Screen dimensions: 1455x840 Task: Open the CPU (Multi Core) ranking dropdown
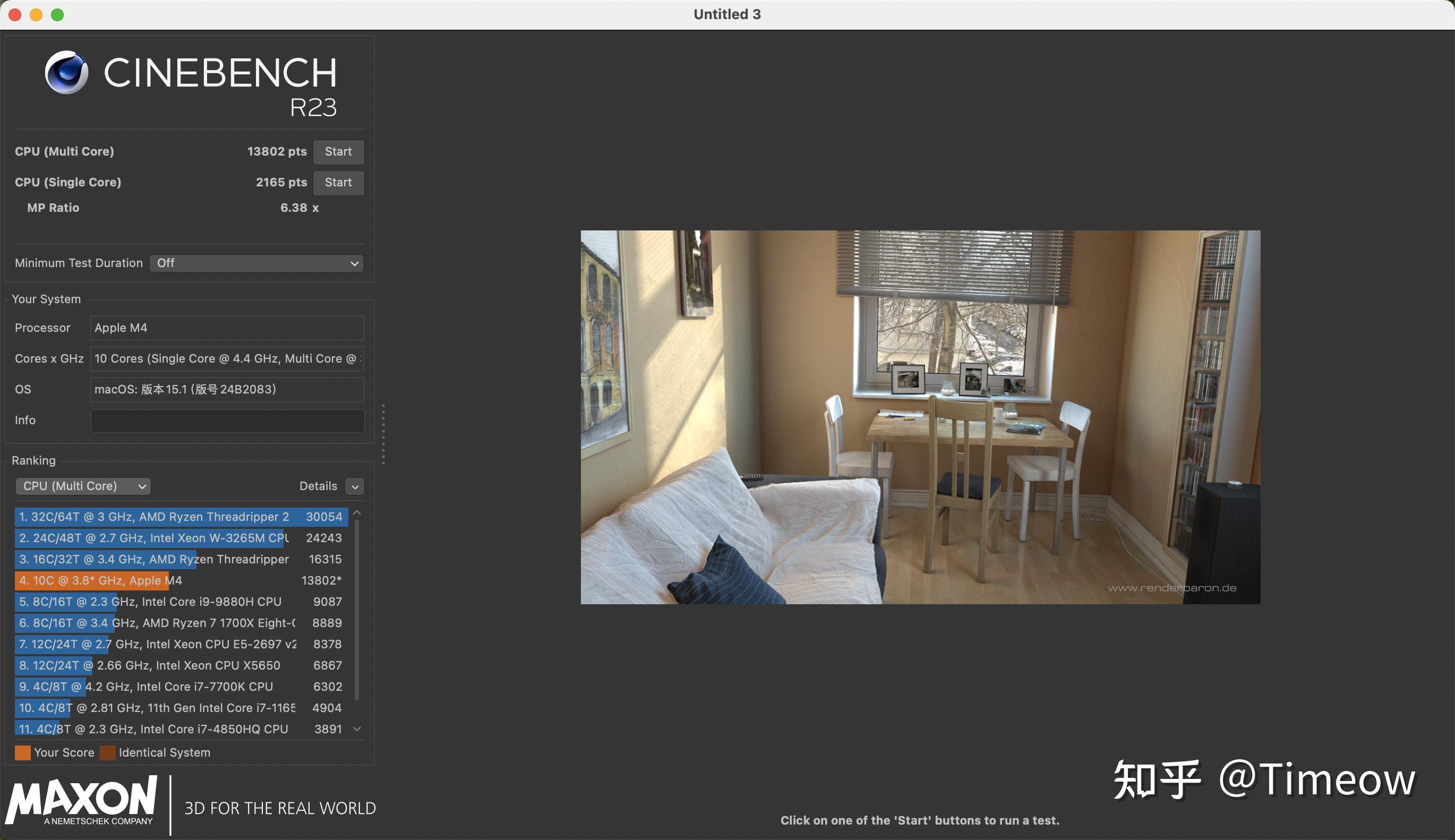(x=83, y=486)
